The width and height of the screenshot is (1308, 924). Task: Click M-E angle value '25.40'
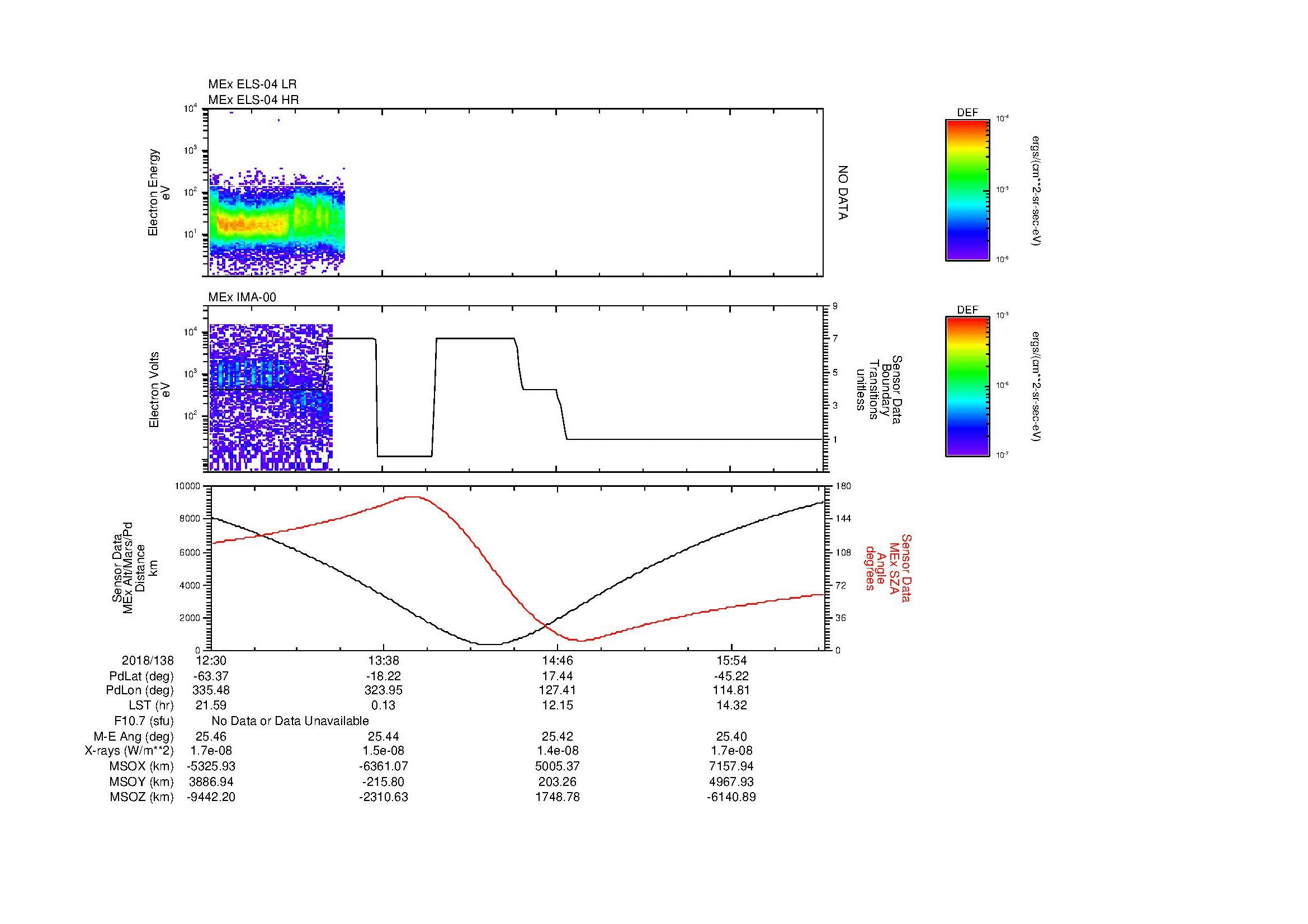731,736
